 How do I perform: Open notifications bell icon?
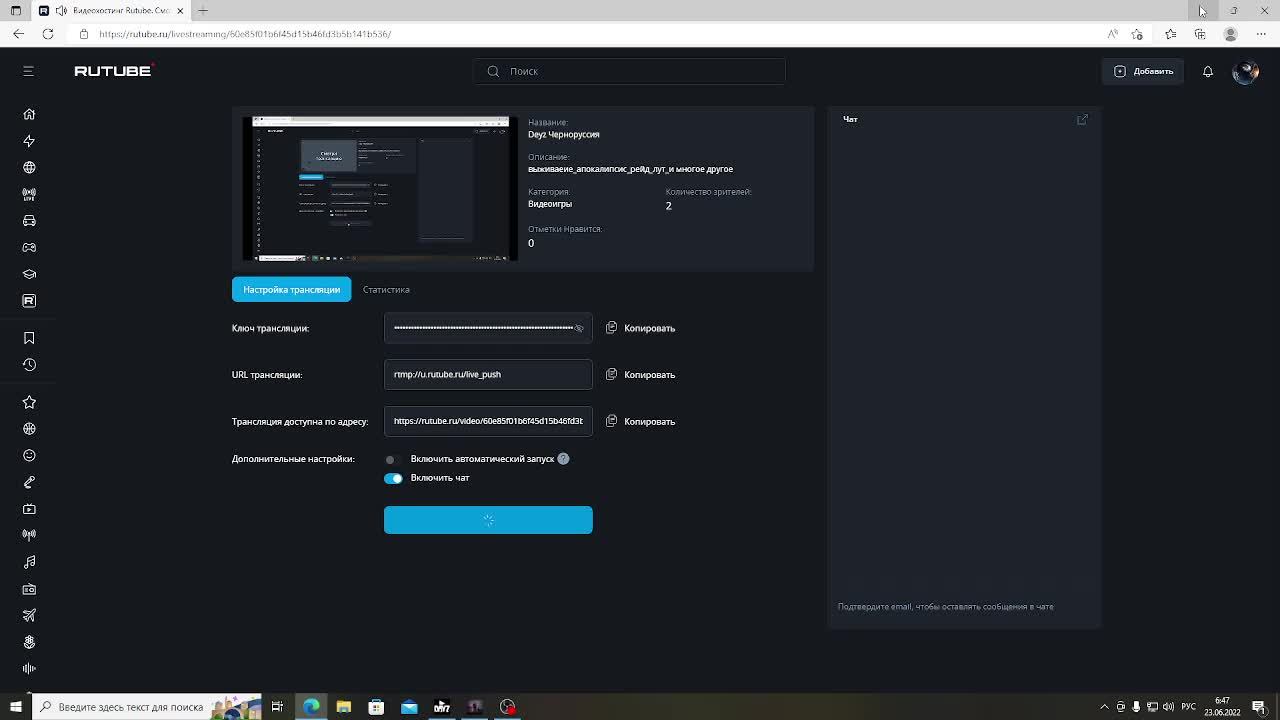pos(1208,71)
